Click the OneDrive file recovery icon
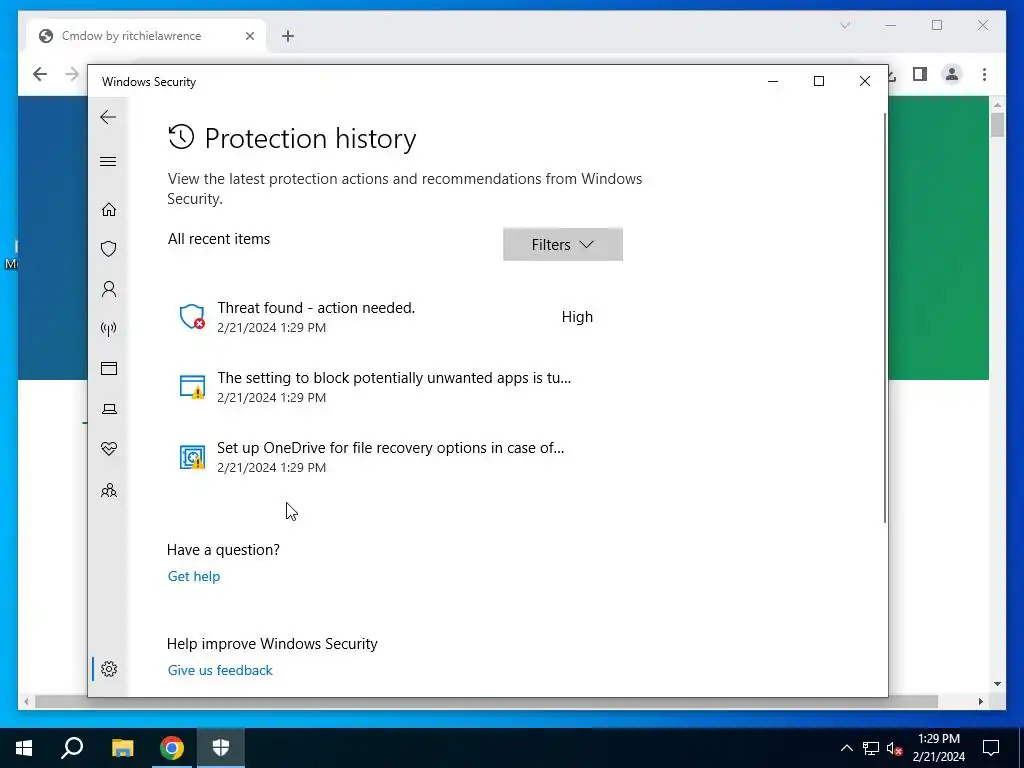 (192, 456)
